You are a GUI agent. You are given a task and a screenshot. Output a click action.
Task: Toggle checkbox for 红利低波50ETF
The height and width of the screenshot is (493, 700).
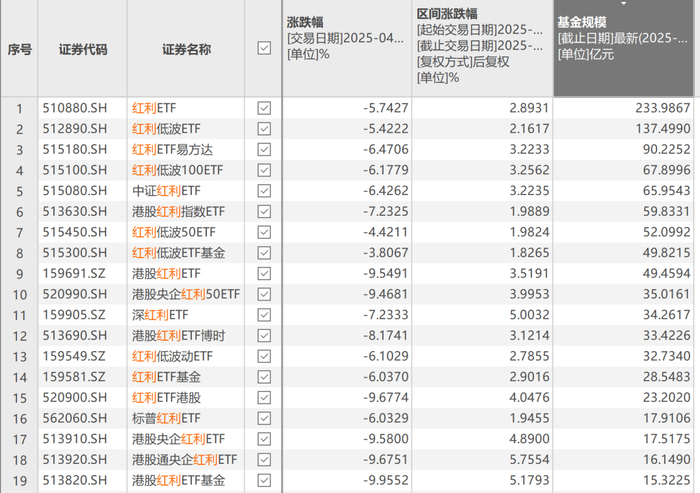click(264, 232)
